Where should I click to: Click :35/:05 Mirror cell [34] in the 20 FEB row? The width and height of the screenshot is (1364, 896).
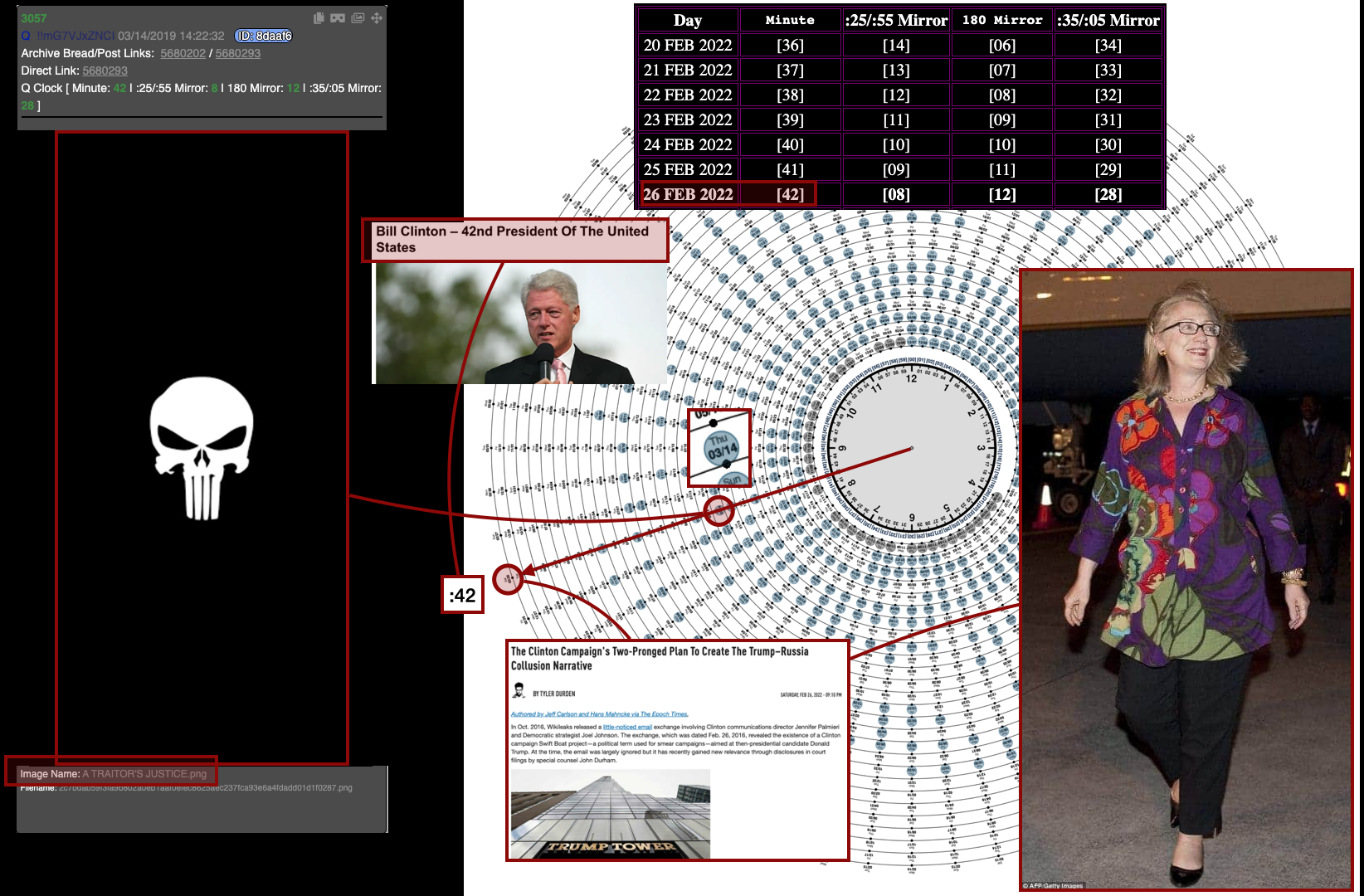[x=1108, y=45]
